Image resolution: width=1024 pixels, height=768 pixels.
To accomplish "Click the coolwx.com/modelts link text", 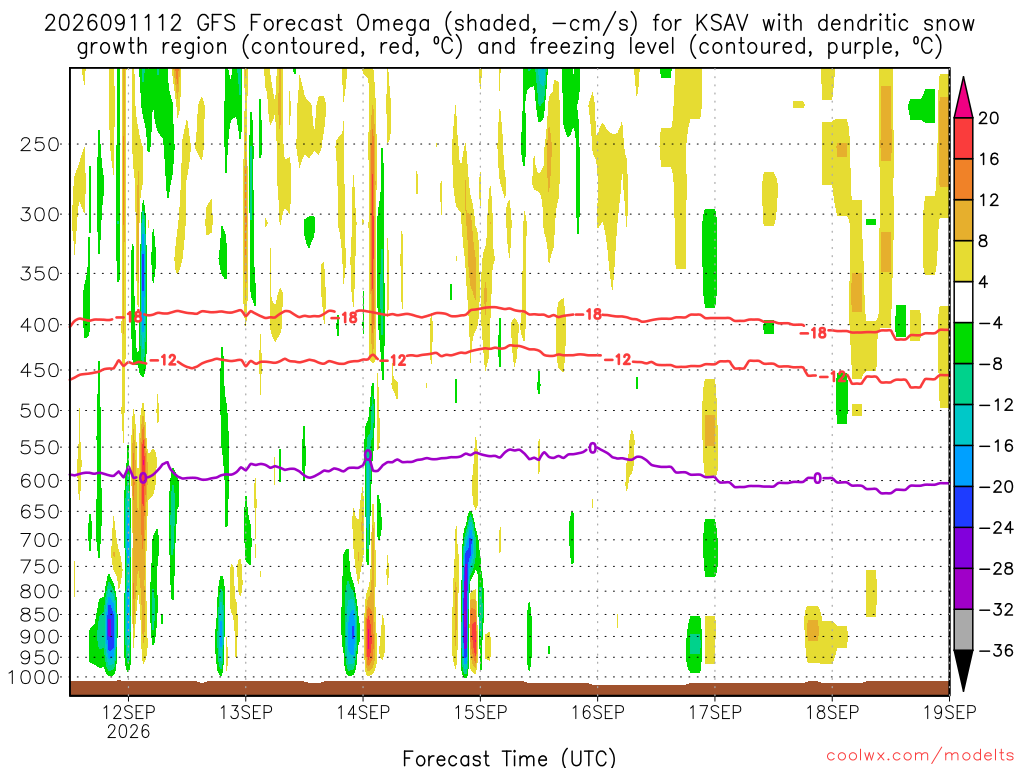I will tap(920, 756).
